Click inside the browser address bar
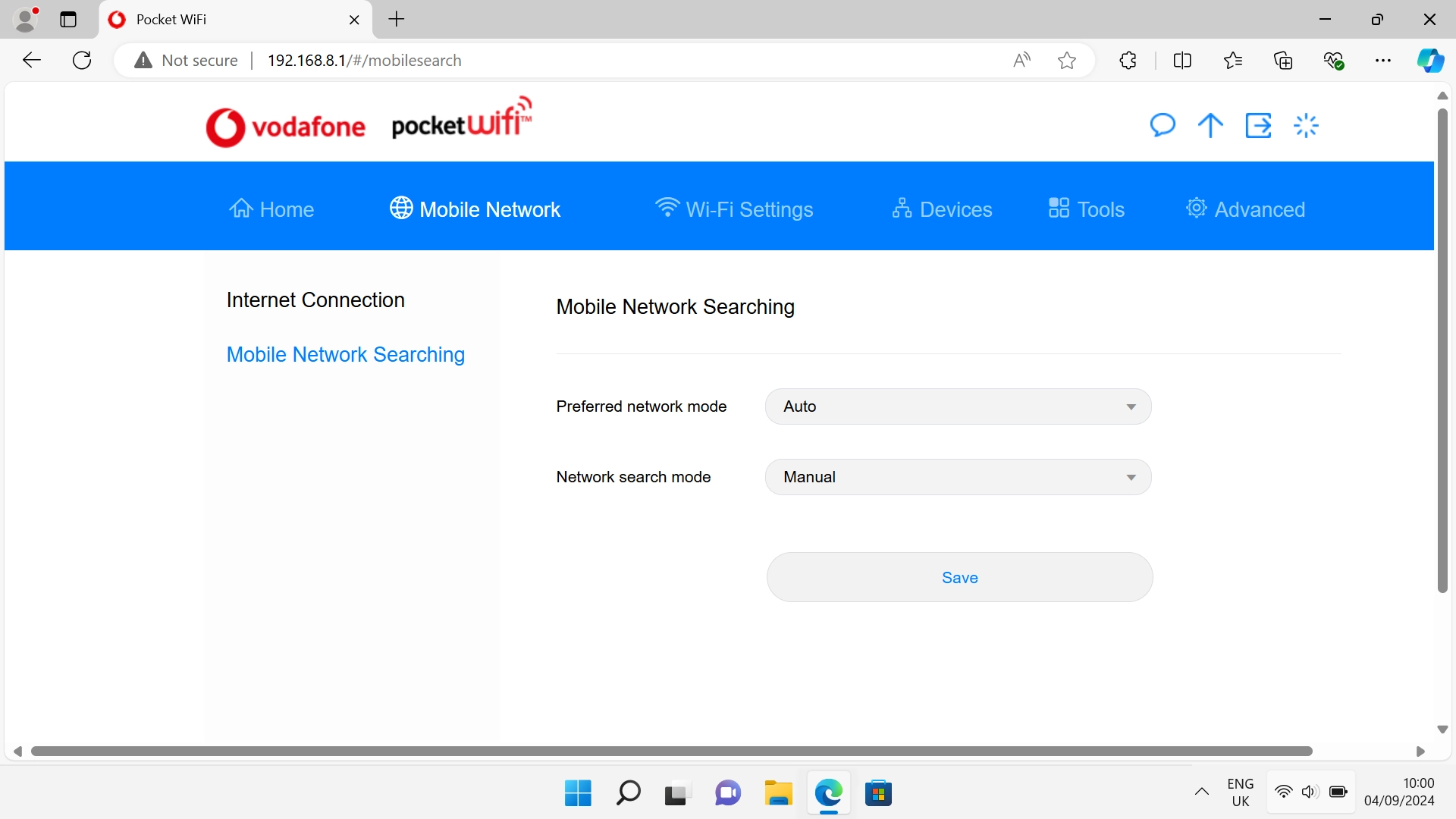Image resolution: width=1456 pixels, height=819 pixels. click(531, 60)
